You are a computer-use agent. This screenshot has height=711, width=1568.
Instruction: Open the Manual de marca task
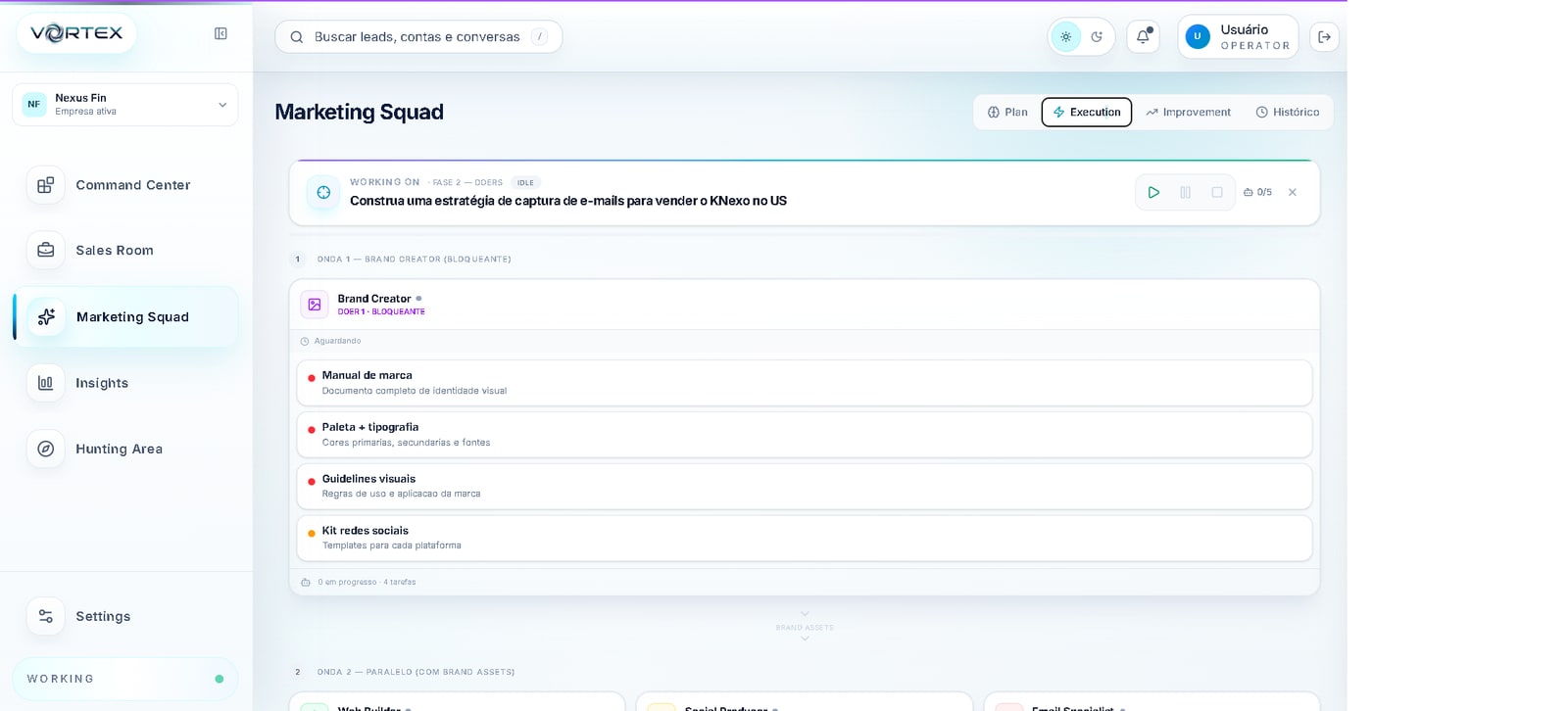(805, 383)
